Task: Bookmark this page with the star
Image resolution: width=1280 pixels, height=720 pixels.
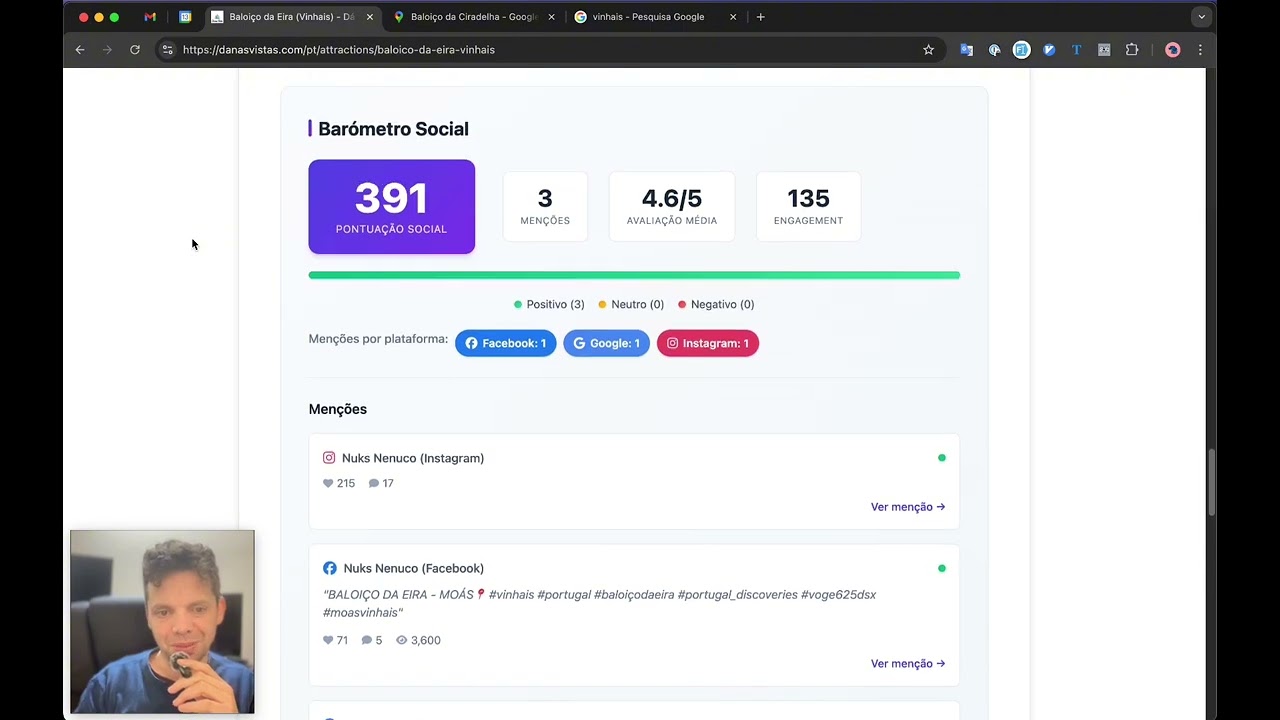Action: pos(928,50)
